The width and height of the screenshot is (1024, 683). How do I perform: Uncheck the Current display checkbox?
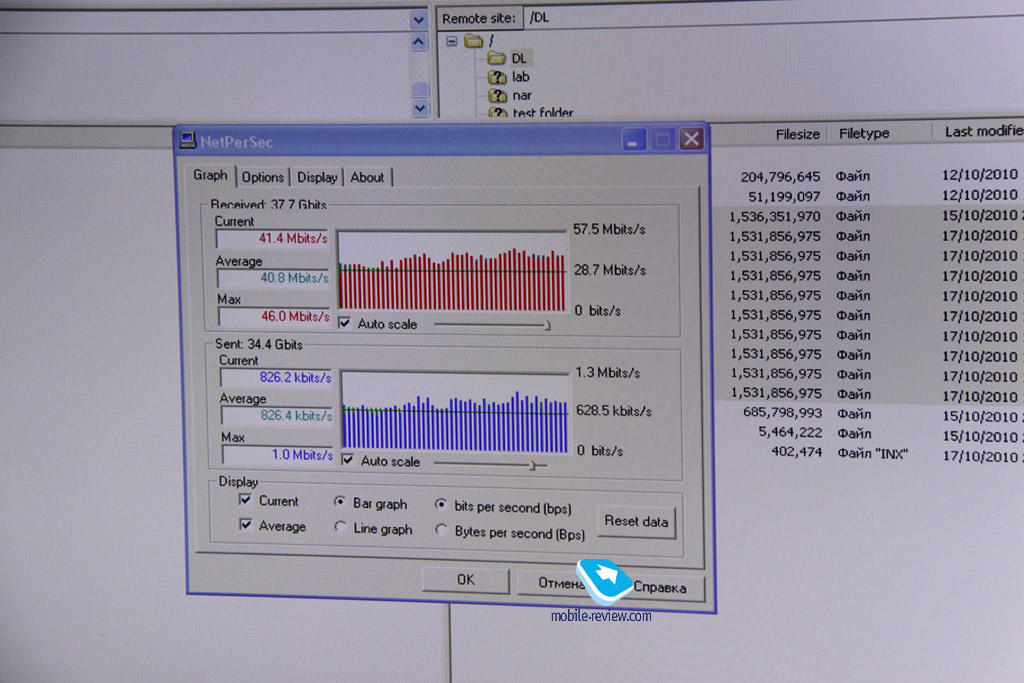tap(246, 500)
